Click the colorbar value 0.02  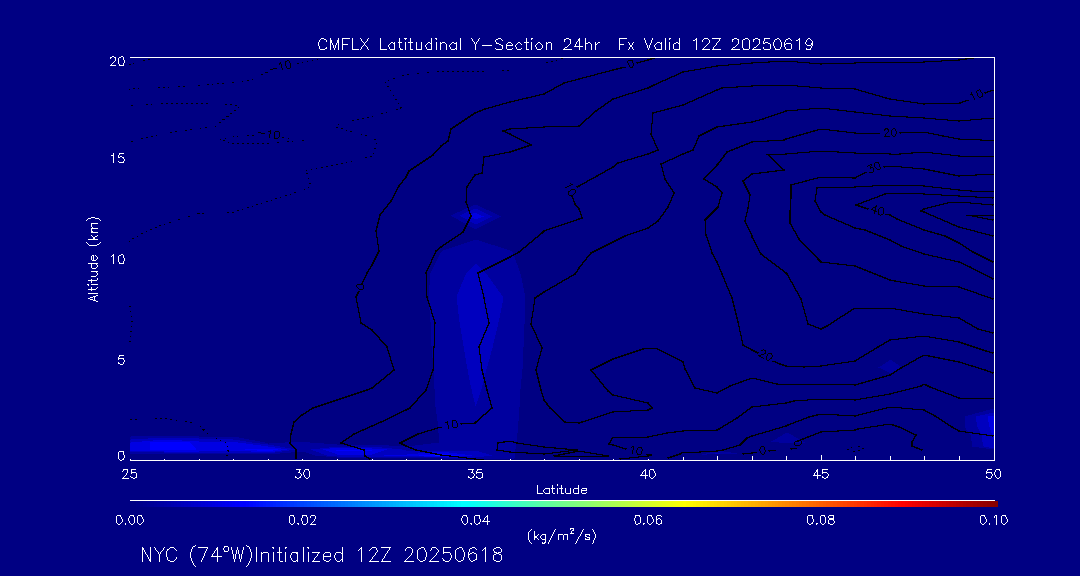[302, 520]
